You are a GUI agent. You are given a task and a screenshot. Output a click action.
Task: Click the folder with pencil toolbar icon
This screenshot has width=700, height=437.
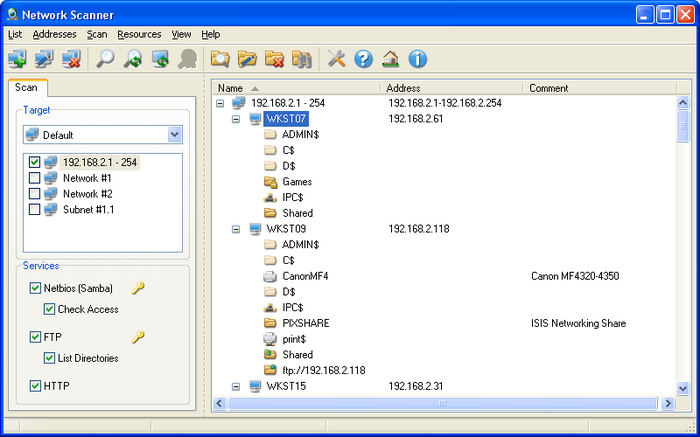(247, 59)
